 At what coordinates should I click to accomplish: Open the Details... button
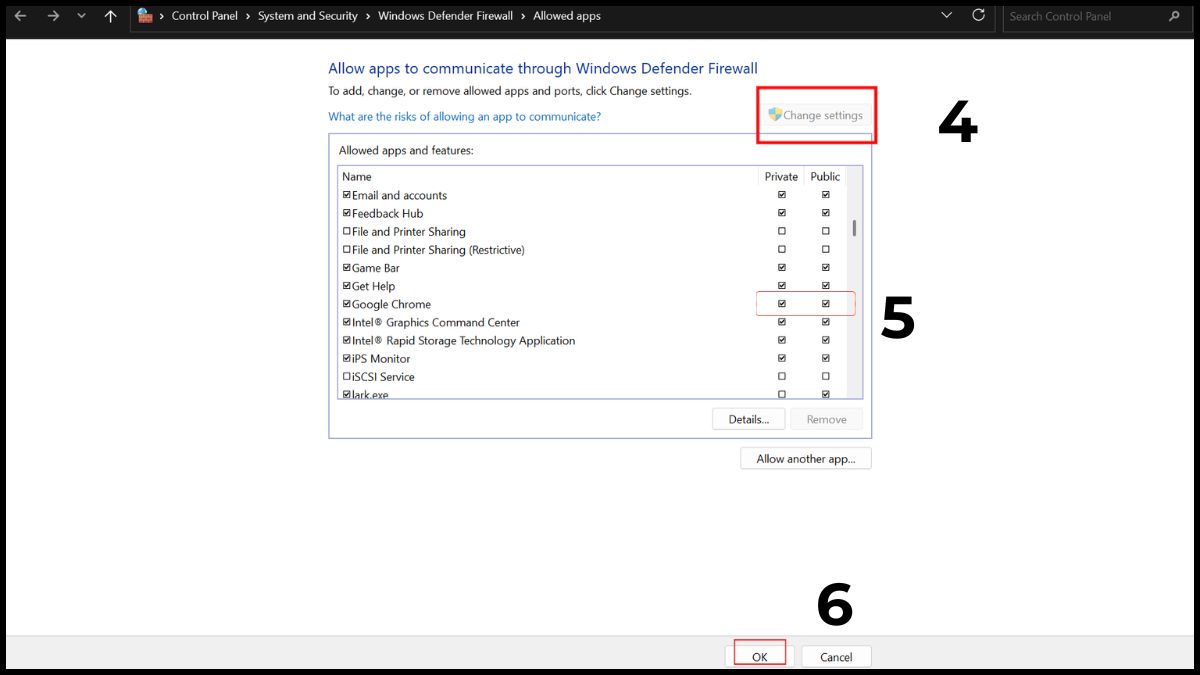point(749,419)
